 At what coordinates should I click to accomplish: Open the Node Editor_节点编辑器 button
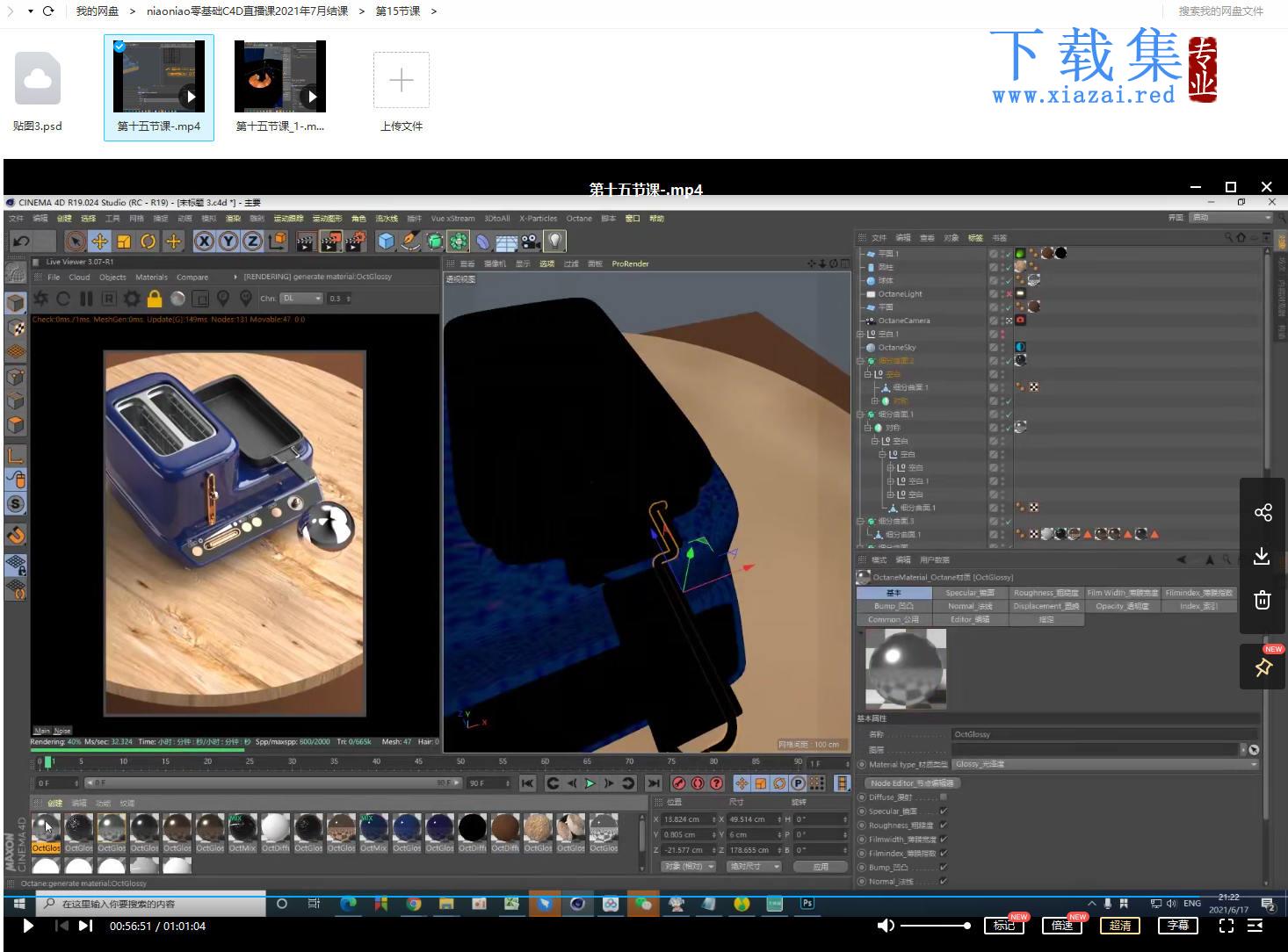tap(912, 783)
